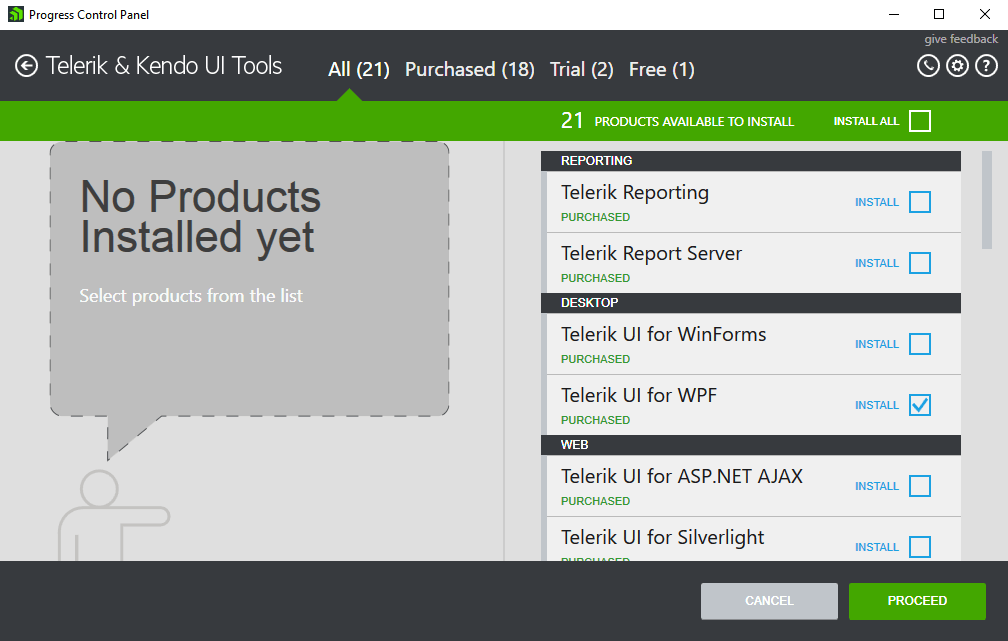Enable the Install All checkbox
This screenshot has height=641, width=1008.
pyautogui.click(x=920, y=120)
